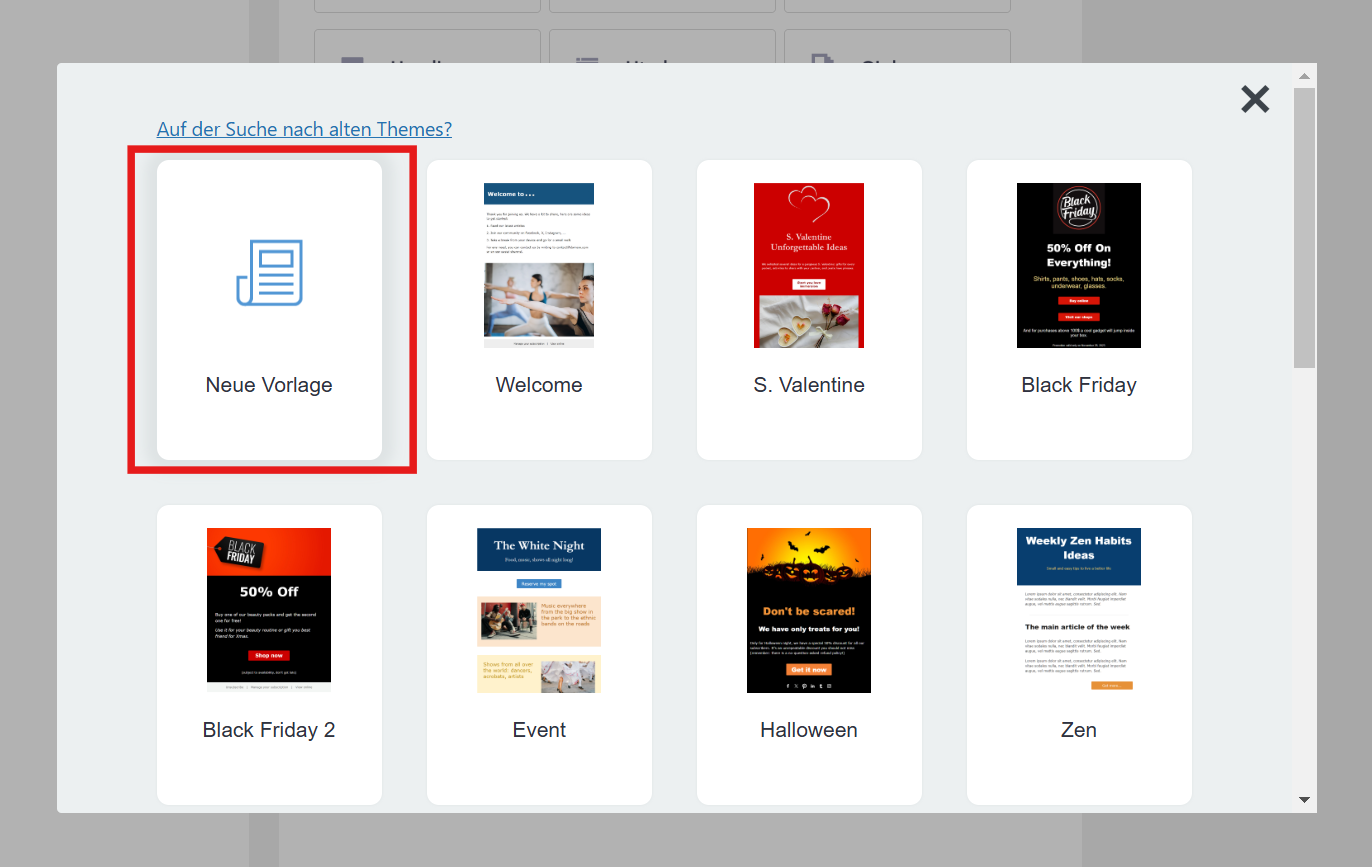
Task: Open 'Auf der Suche nach alten Themes?' link
Action: (304, 129)
